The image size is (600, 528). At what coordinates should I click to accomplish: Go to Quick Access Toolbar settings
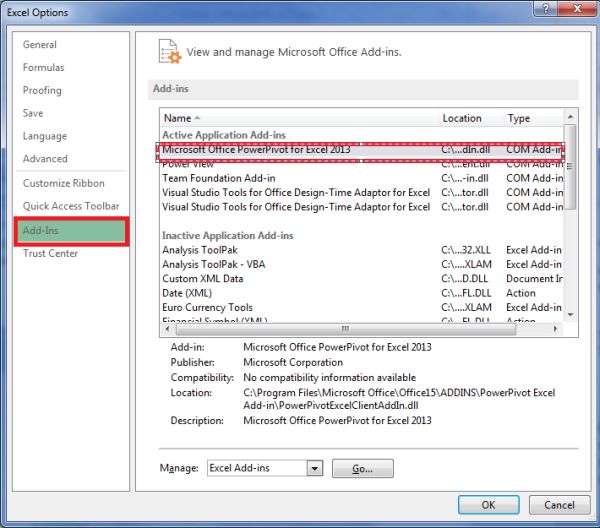coord(71,206)
